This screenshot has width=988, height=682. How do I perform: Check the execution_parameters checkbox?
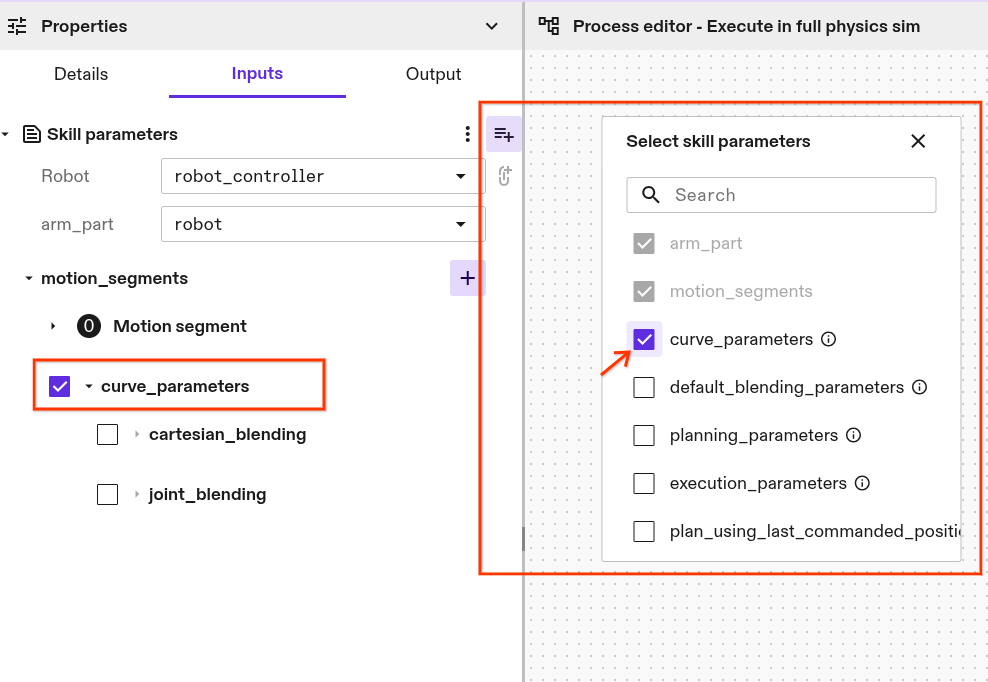pyautogui.click(x=644, y=483)
